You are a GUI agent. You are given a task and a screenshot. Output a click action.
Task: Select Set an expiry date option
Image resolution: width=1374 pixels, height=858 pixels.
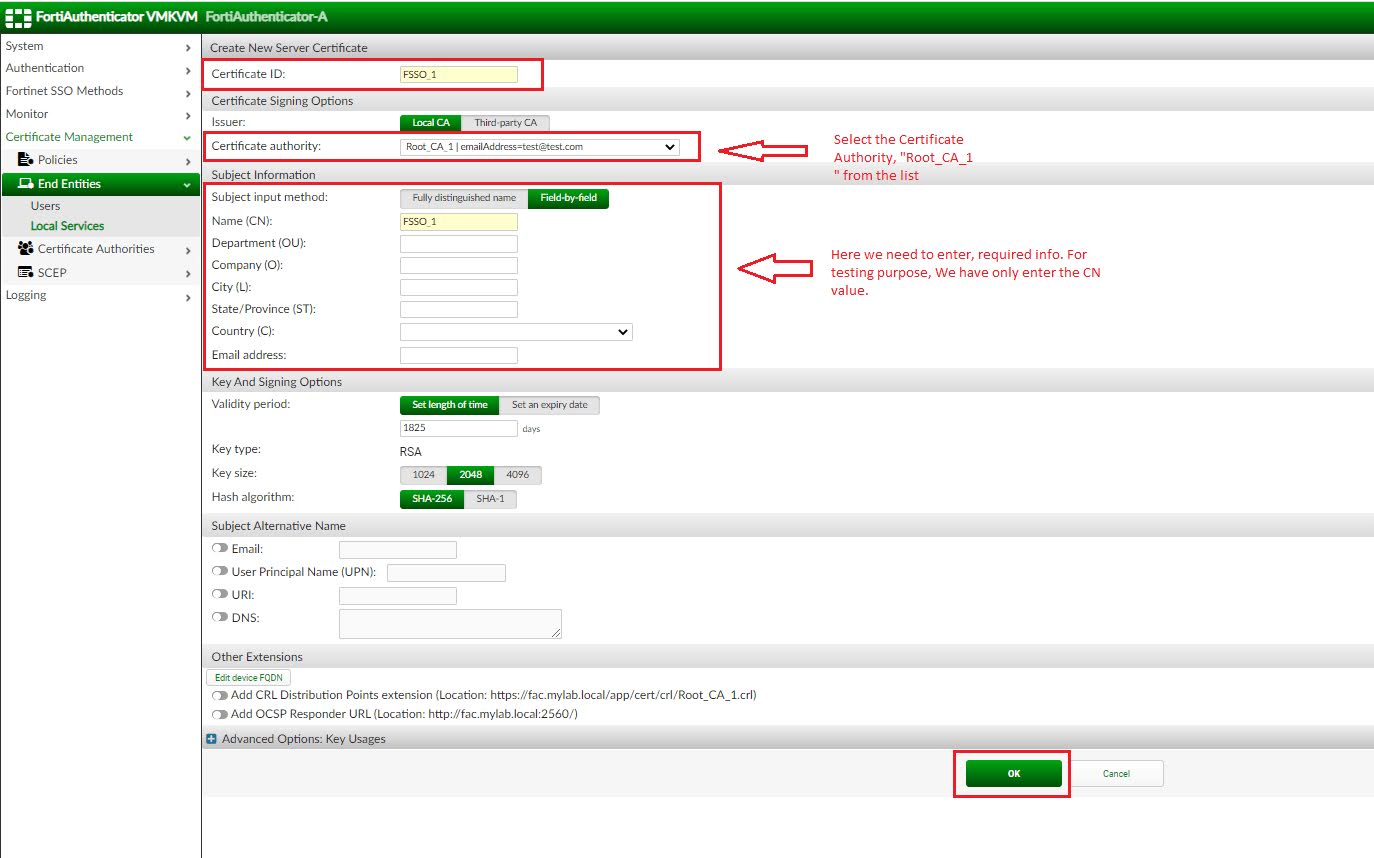pyautogui.click(x=549, y=405)
